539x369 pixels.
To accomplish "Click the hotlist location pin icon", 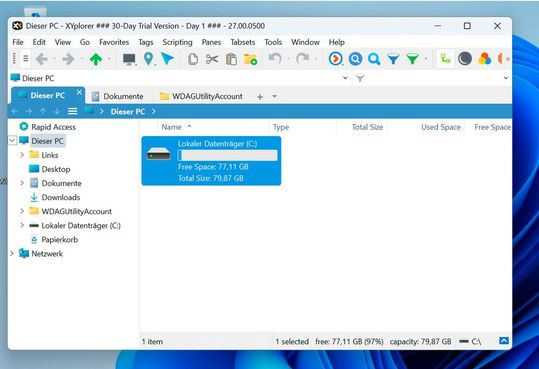I will (148, 59).
